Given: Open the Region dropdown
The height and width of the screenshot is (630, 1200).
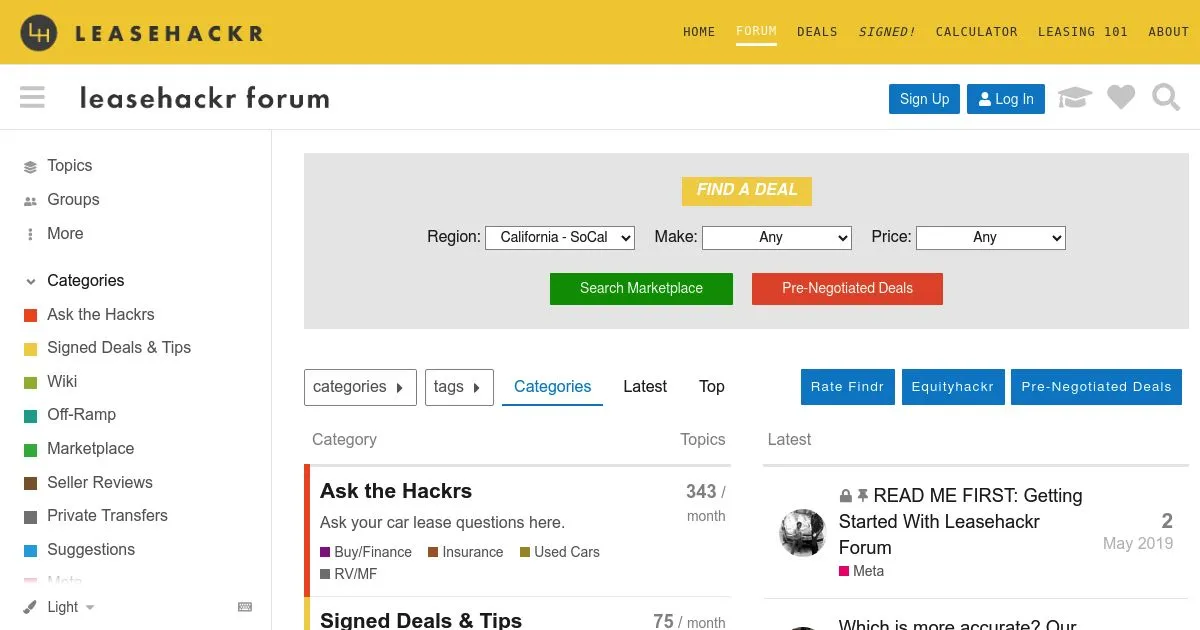Looking at the screenshot, I should [x=560, y=237].
